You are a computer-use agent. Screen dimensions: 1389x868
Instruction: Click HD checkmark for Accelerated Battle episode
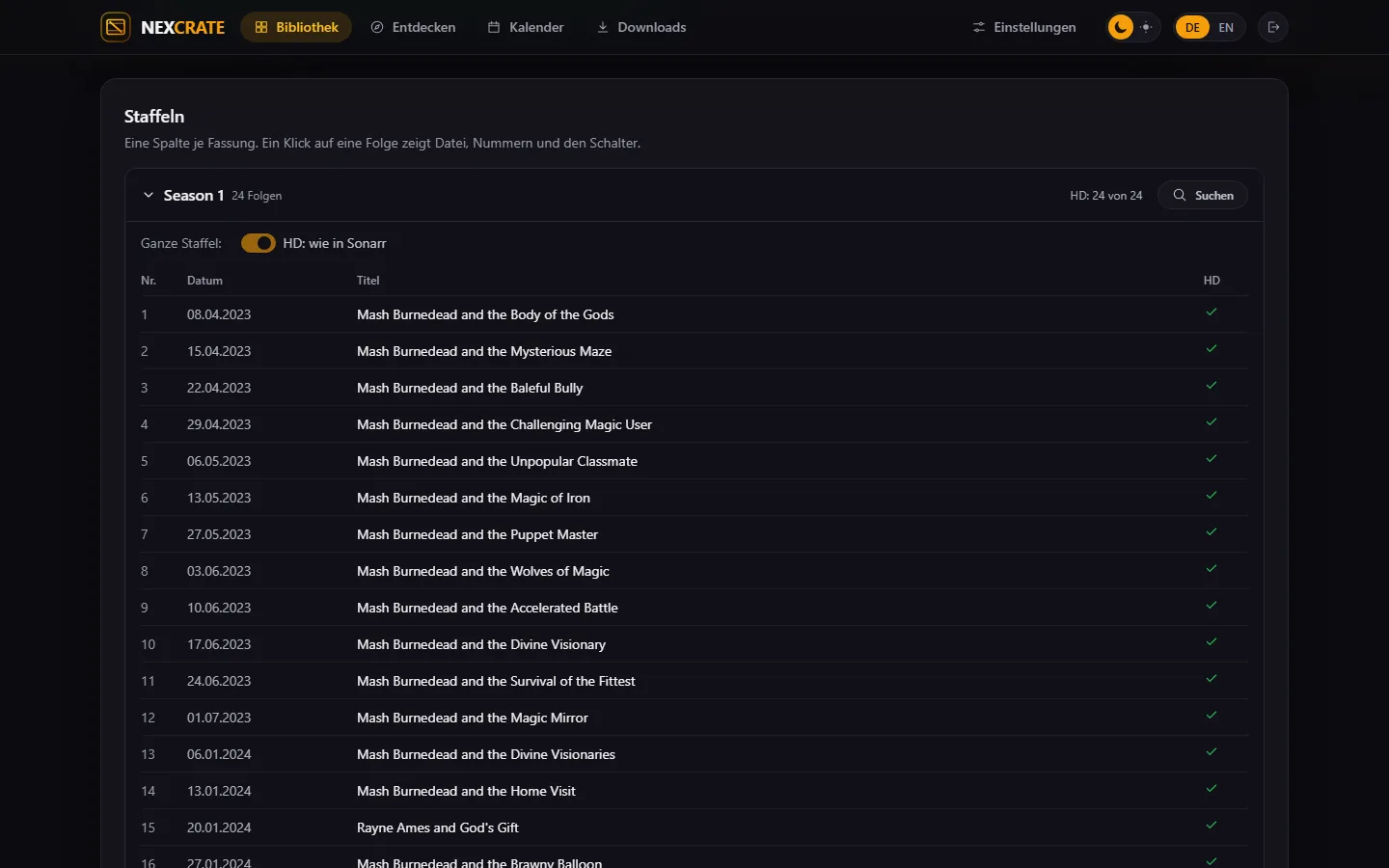pos(1212,606)
